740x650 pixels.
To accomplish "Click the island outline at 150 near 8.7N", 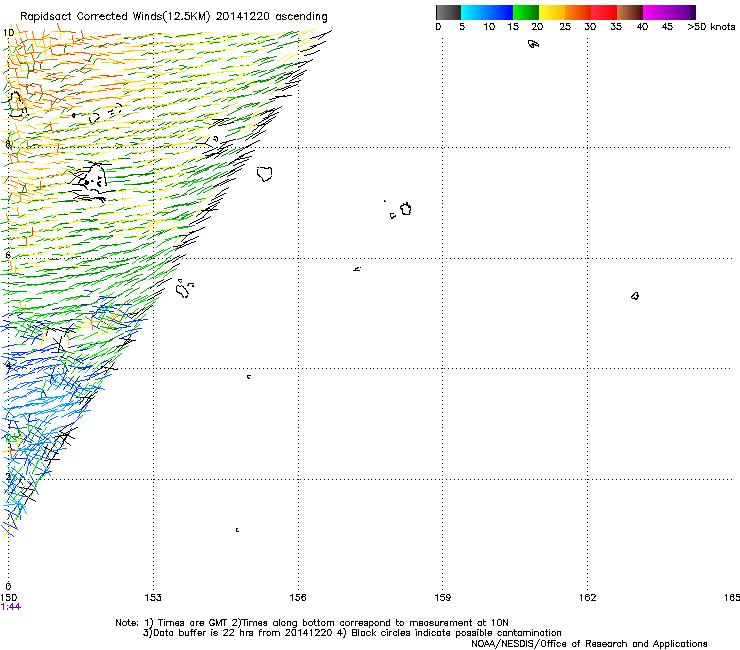I will tap(17, 105).
